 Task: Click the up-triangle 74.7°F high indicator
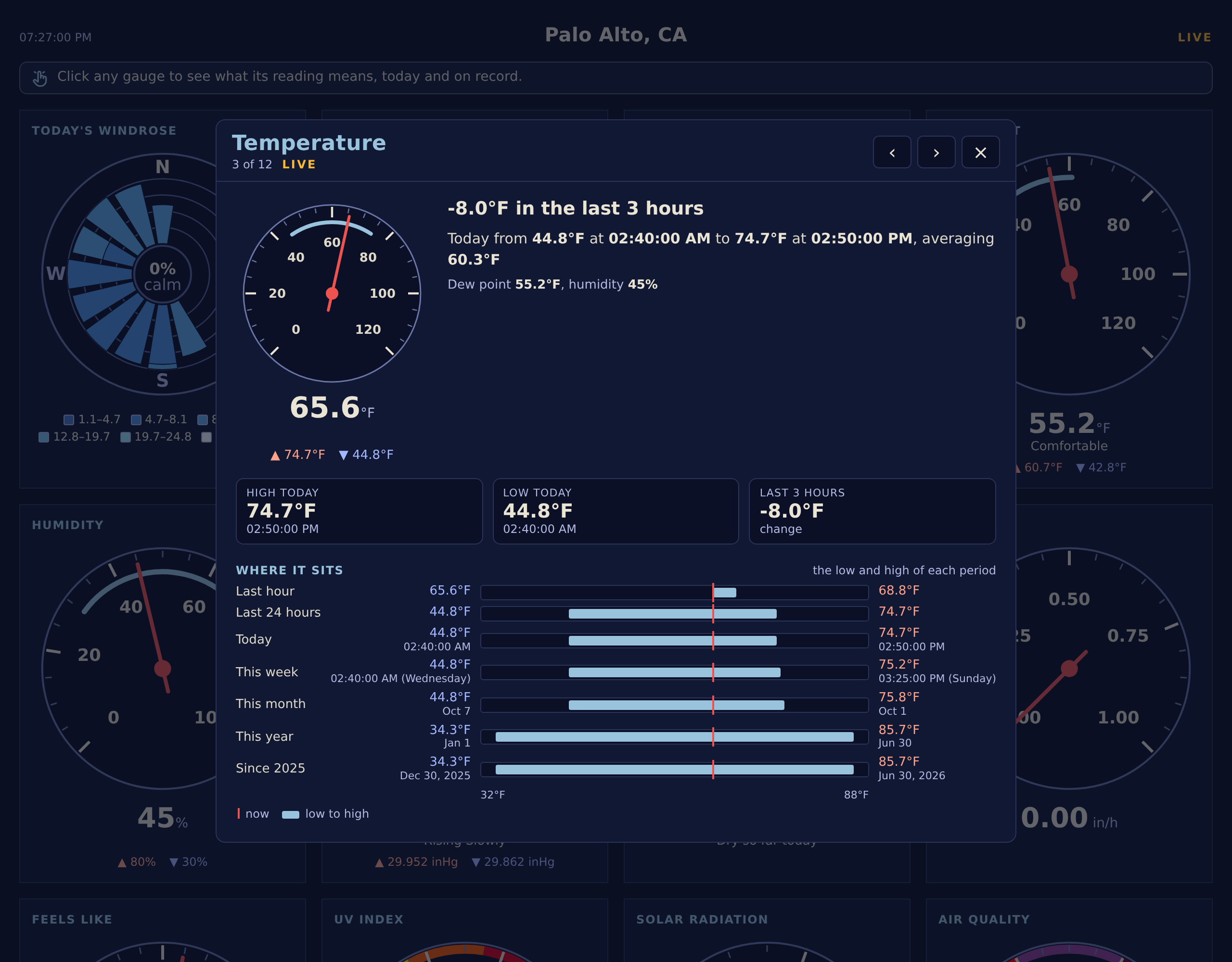click(298, 455)
